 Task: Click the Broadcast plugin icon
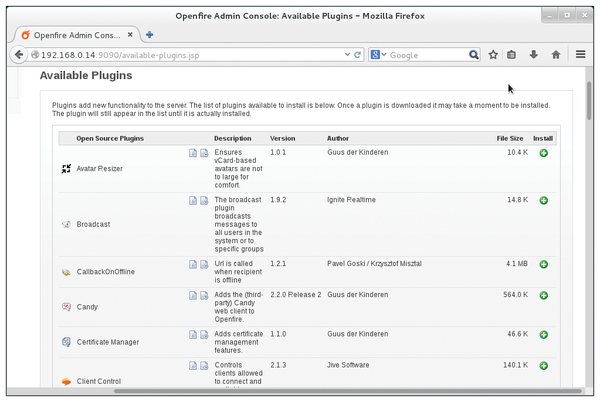click(66, 224)
